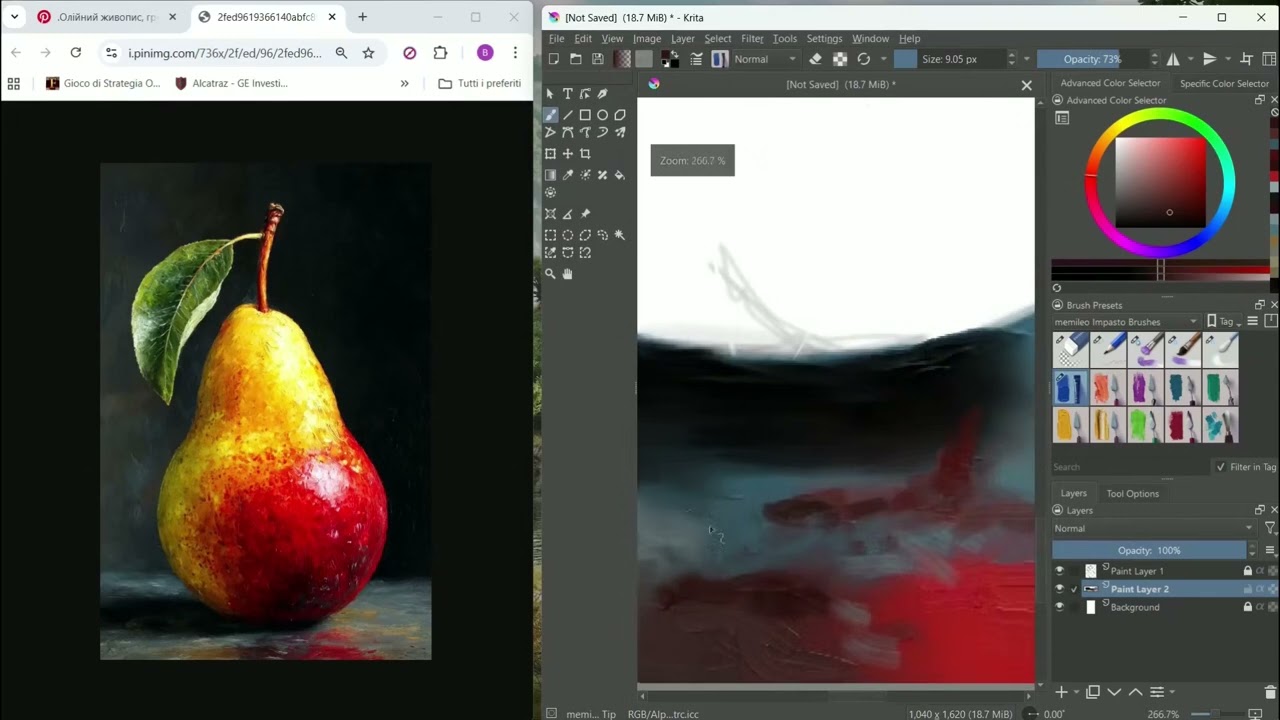This screenshot has height=720, width=1280.
Task: Select the Pan hand tool
Action: (x=568, y=274)
